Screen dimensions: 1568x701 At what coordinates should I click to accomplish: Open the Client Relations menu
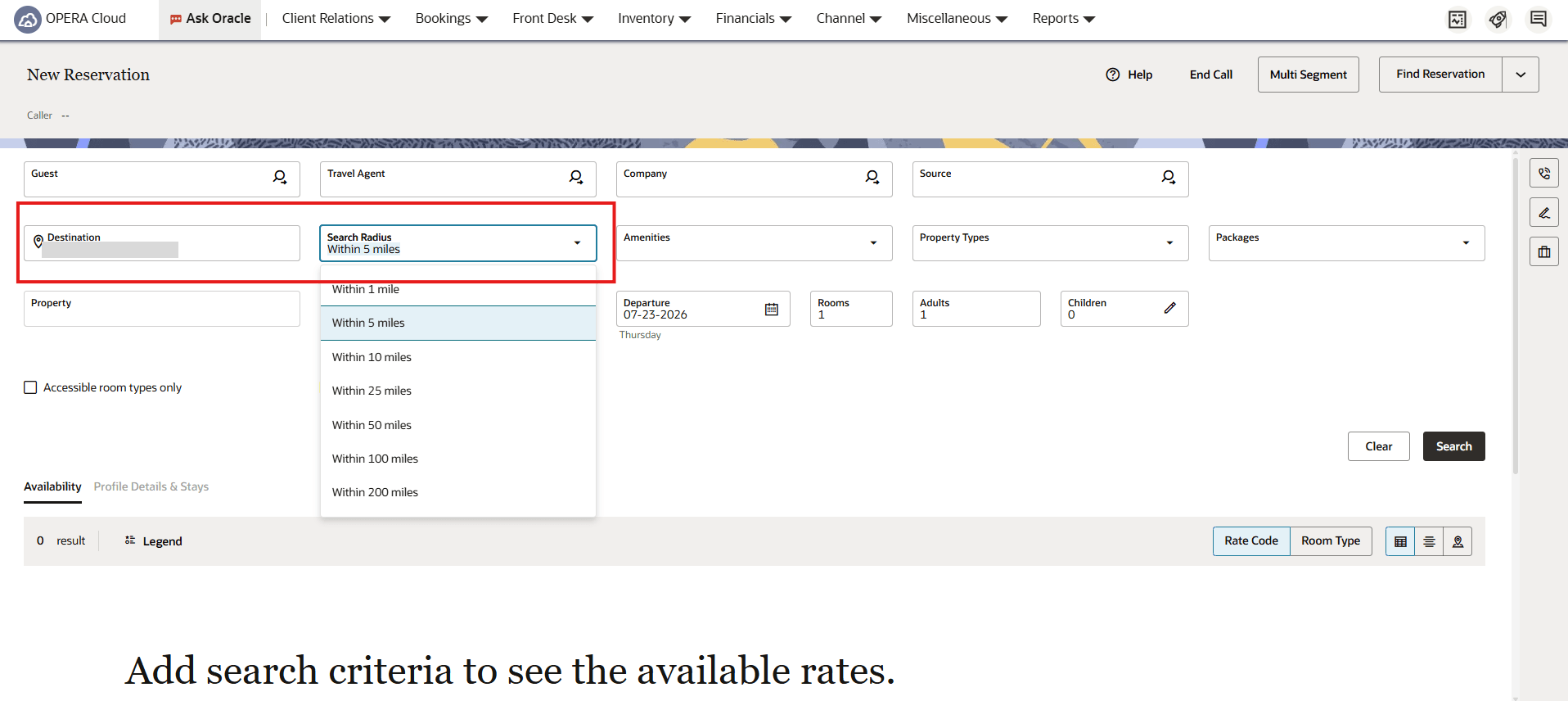(336, 19)
